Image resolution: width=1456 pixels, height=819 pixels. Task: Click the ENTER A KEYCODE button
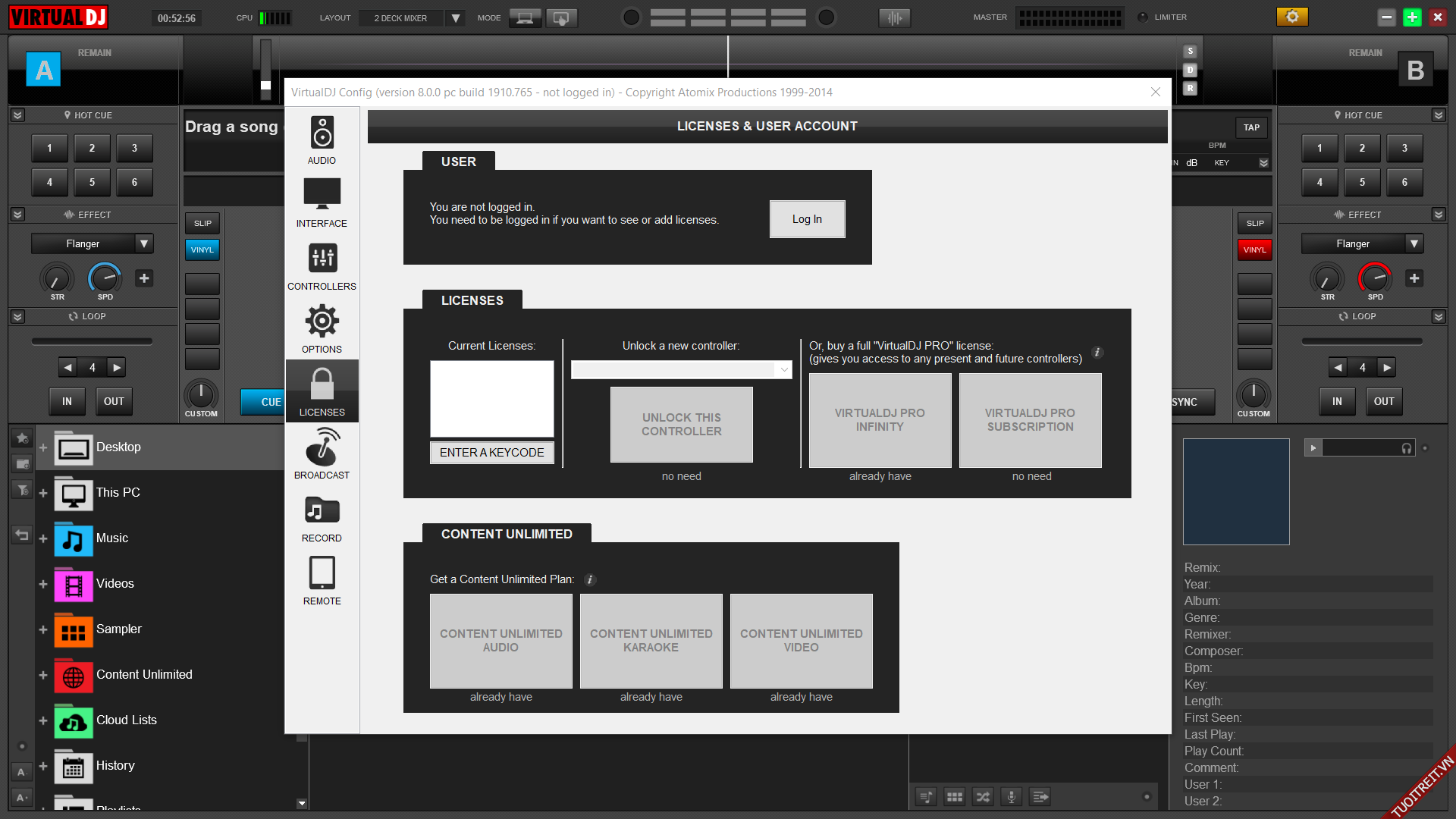point(491,453)
